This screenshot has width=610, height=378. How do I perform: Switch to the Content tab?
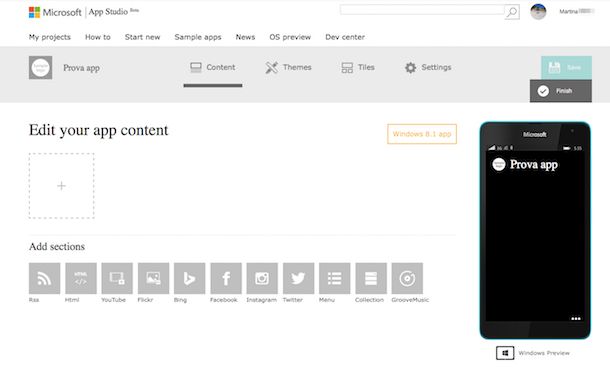click(213, 67)
